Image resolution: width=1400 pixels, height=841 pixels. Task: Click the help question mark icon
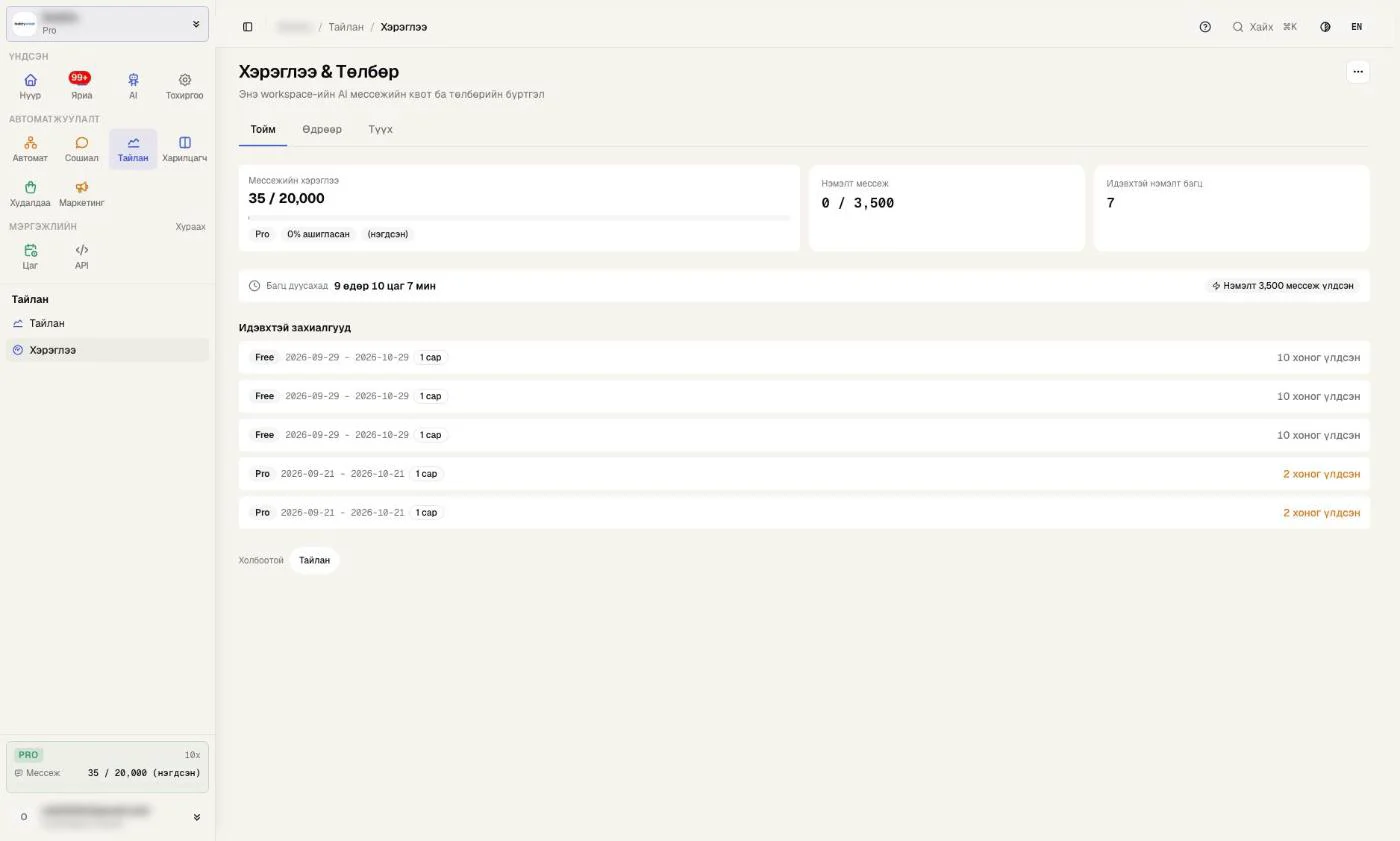tap(1205, 27)
